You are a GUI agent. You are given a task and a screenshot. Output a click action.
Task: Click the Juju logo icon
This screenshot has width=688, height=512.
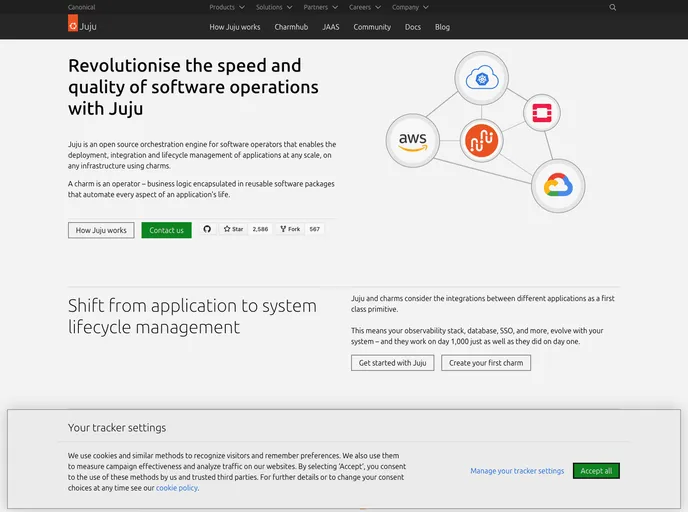(73, 23)
